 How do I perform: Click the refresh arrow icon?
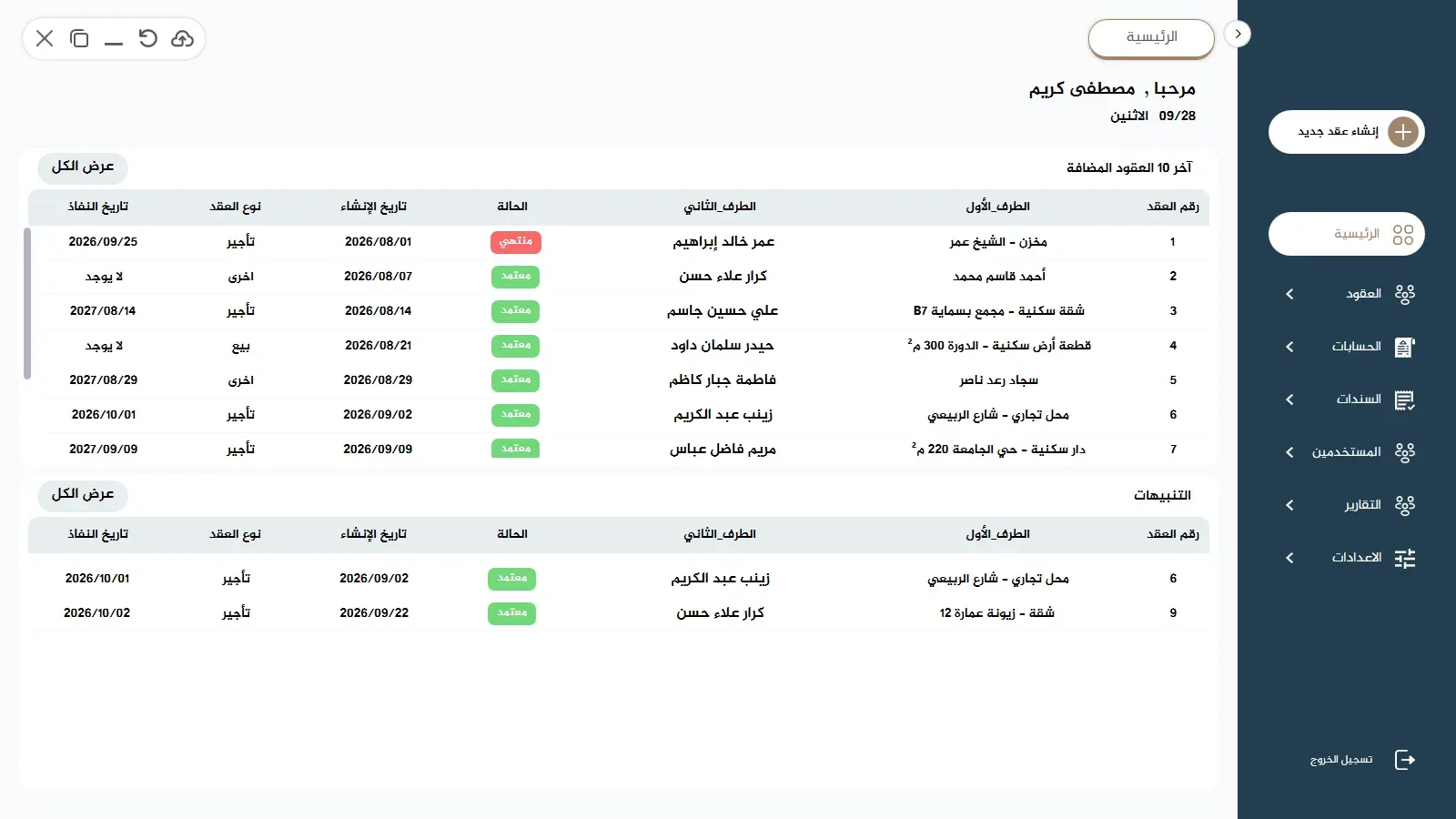pos(147,38)
